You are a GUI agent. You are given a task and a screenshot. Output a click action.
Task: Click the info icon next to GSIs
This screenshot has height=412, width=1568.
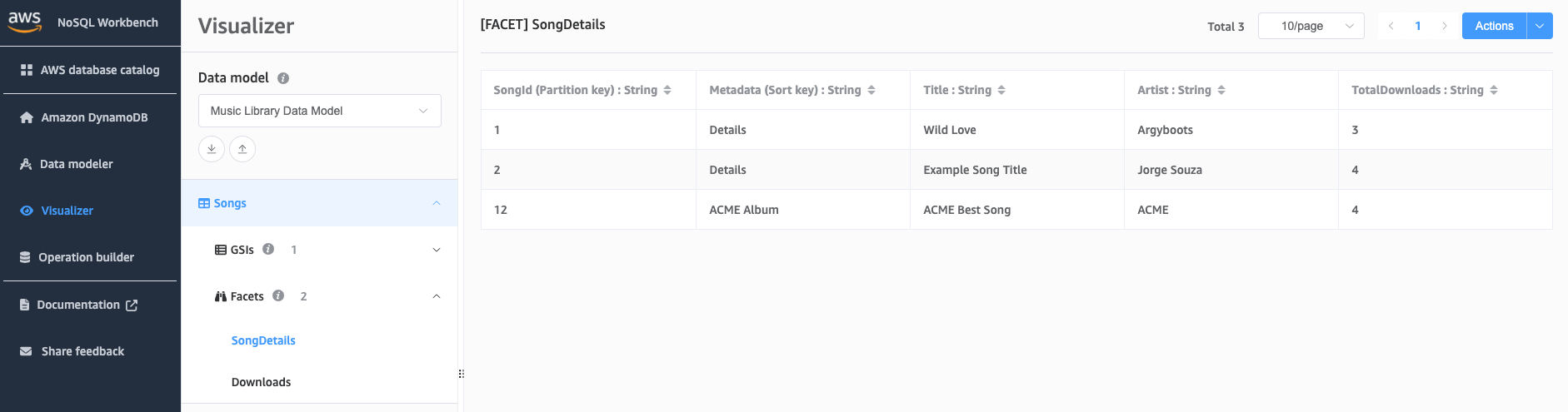tap(268, 249)
